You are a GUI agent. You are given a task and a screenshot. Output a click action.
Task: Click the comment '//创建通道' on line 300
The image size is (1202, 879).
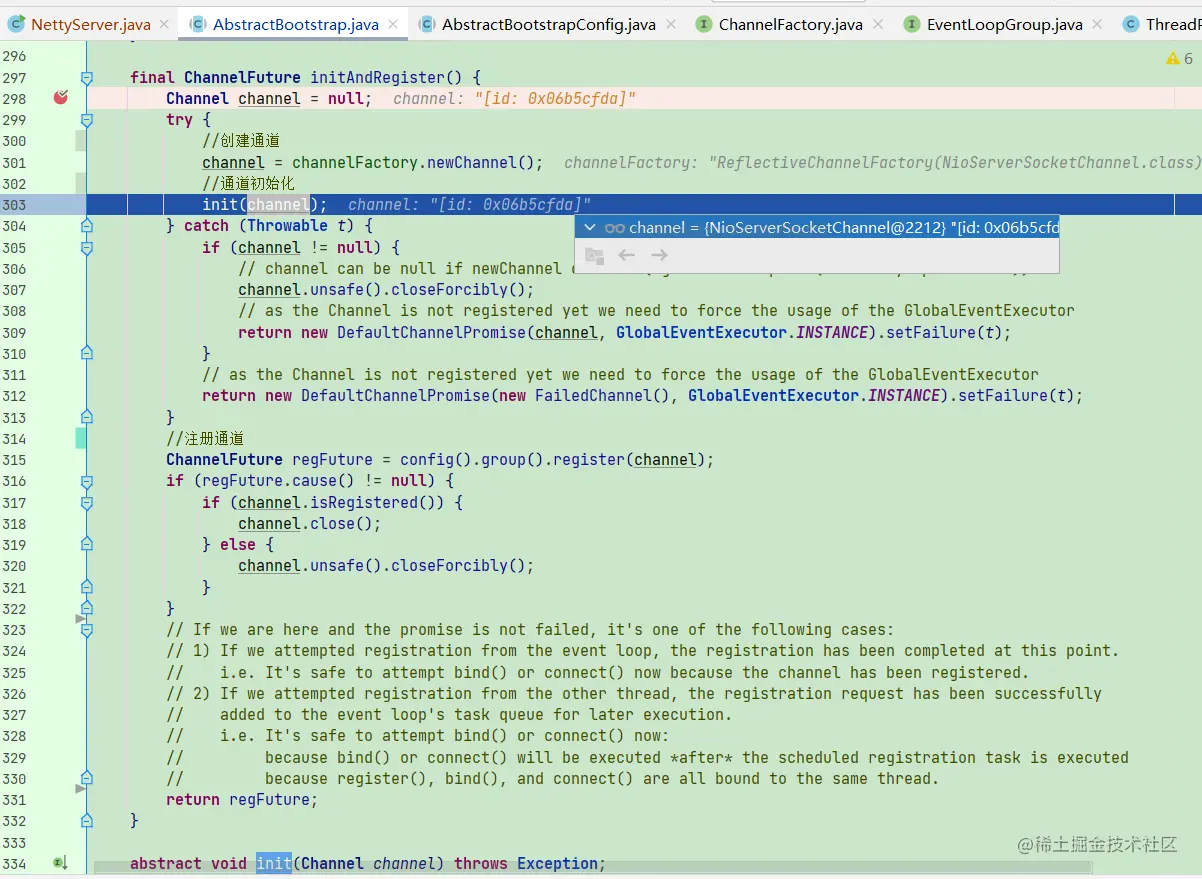pos(241,141)
